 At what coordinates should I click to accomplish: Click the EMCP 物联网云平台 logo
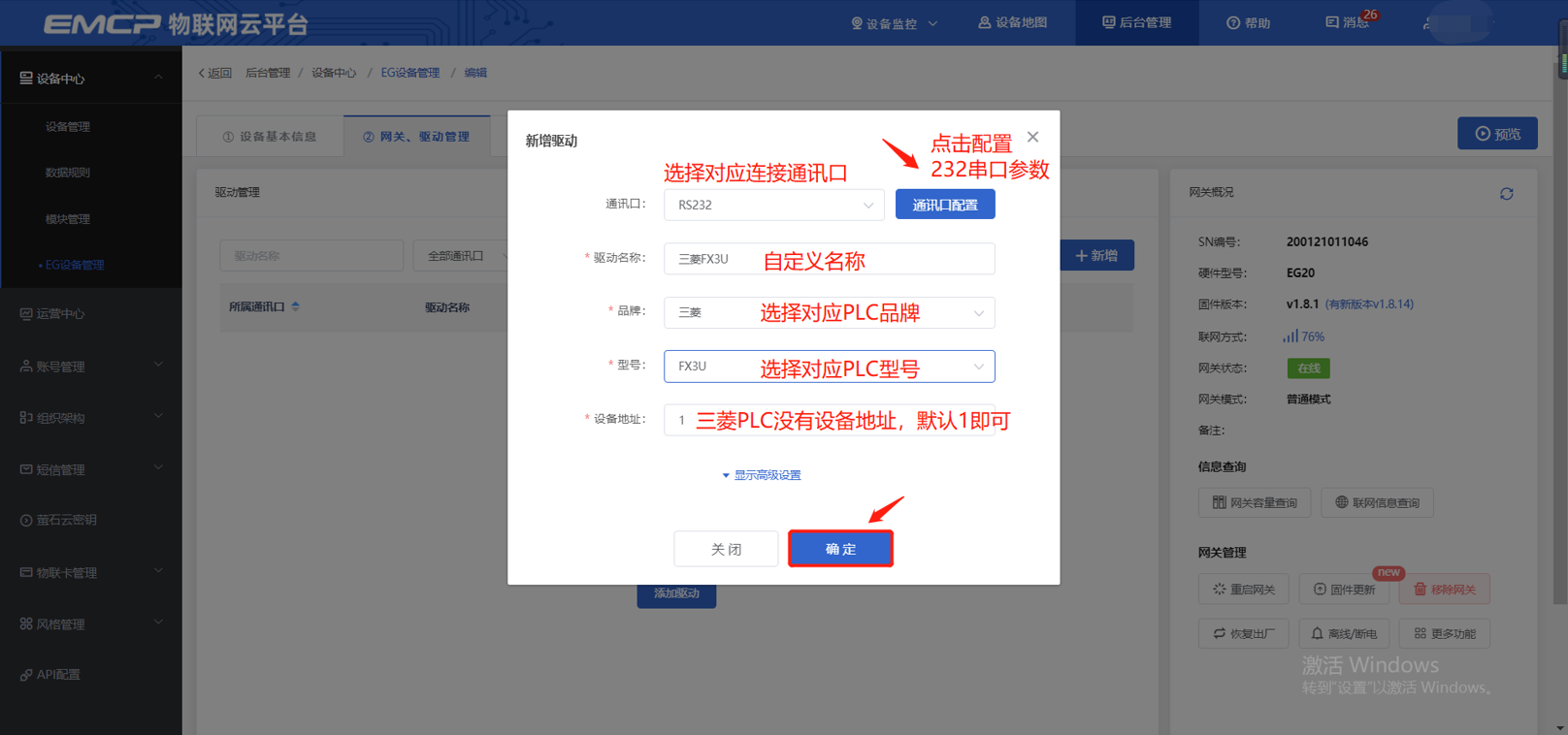(176, 23)
